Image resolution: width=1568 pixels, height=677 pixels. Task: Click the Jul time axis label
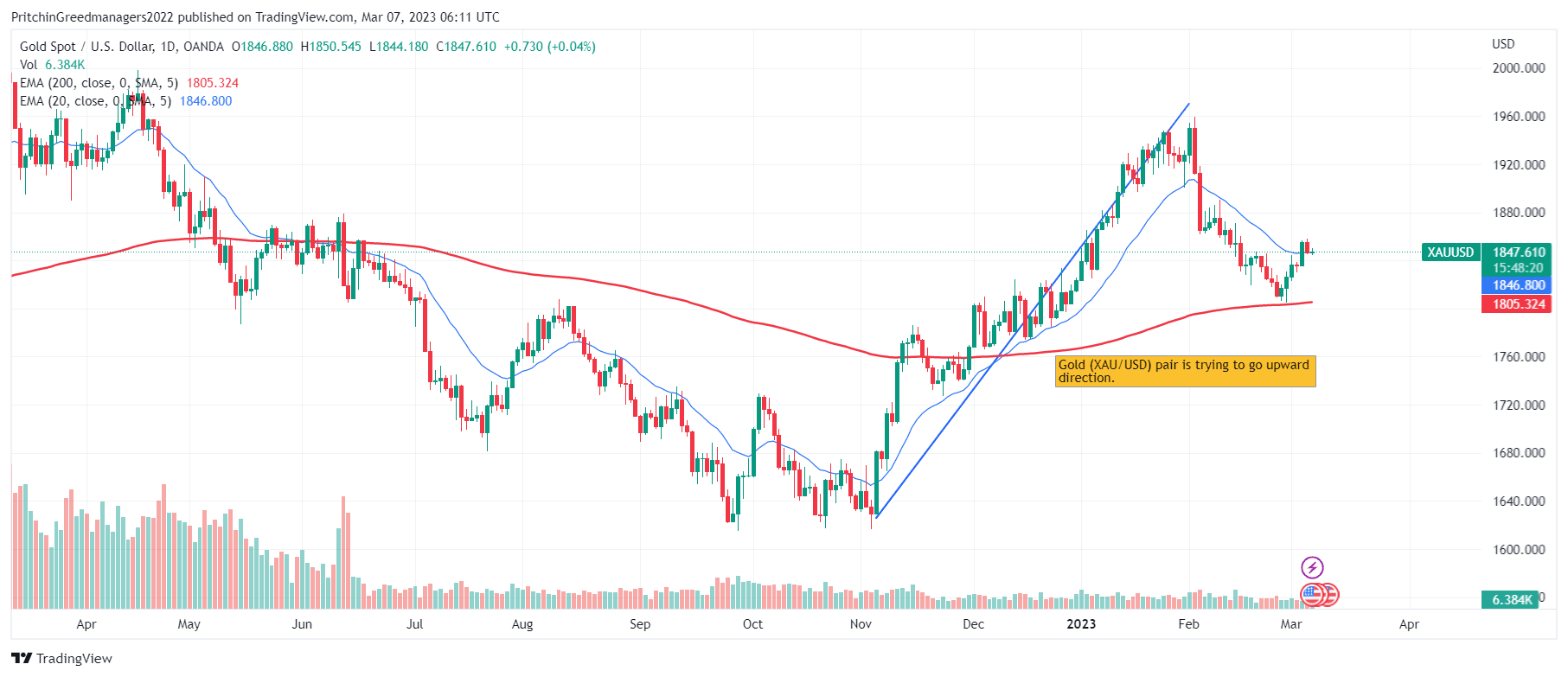pos(415,624)
